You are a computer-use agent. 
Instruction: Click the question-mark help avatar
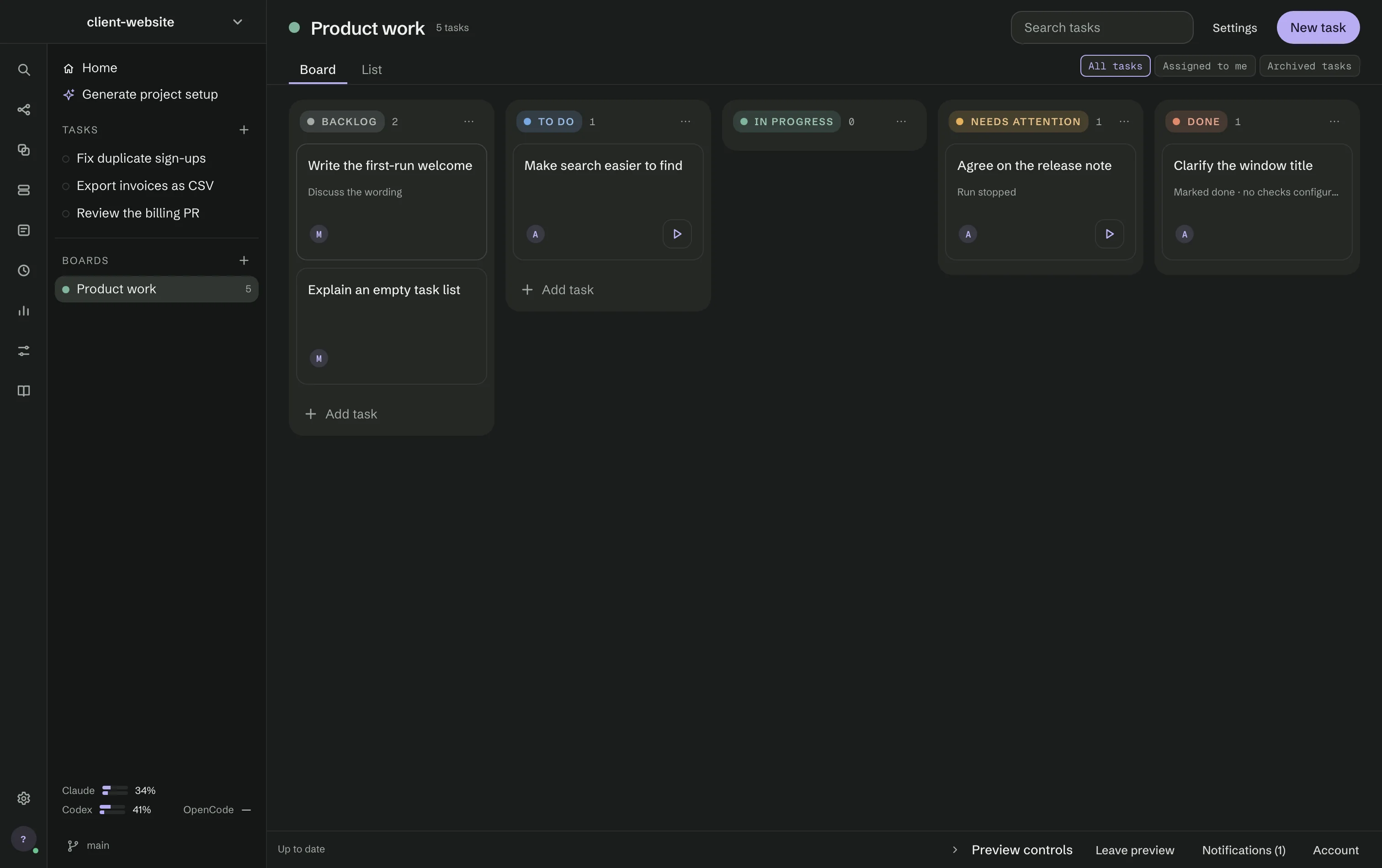pos(23,839)
